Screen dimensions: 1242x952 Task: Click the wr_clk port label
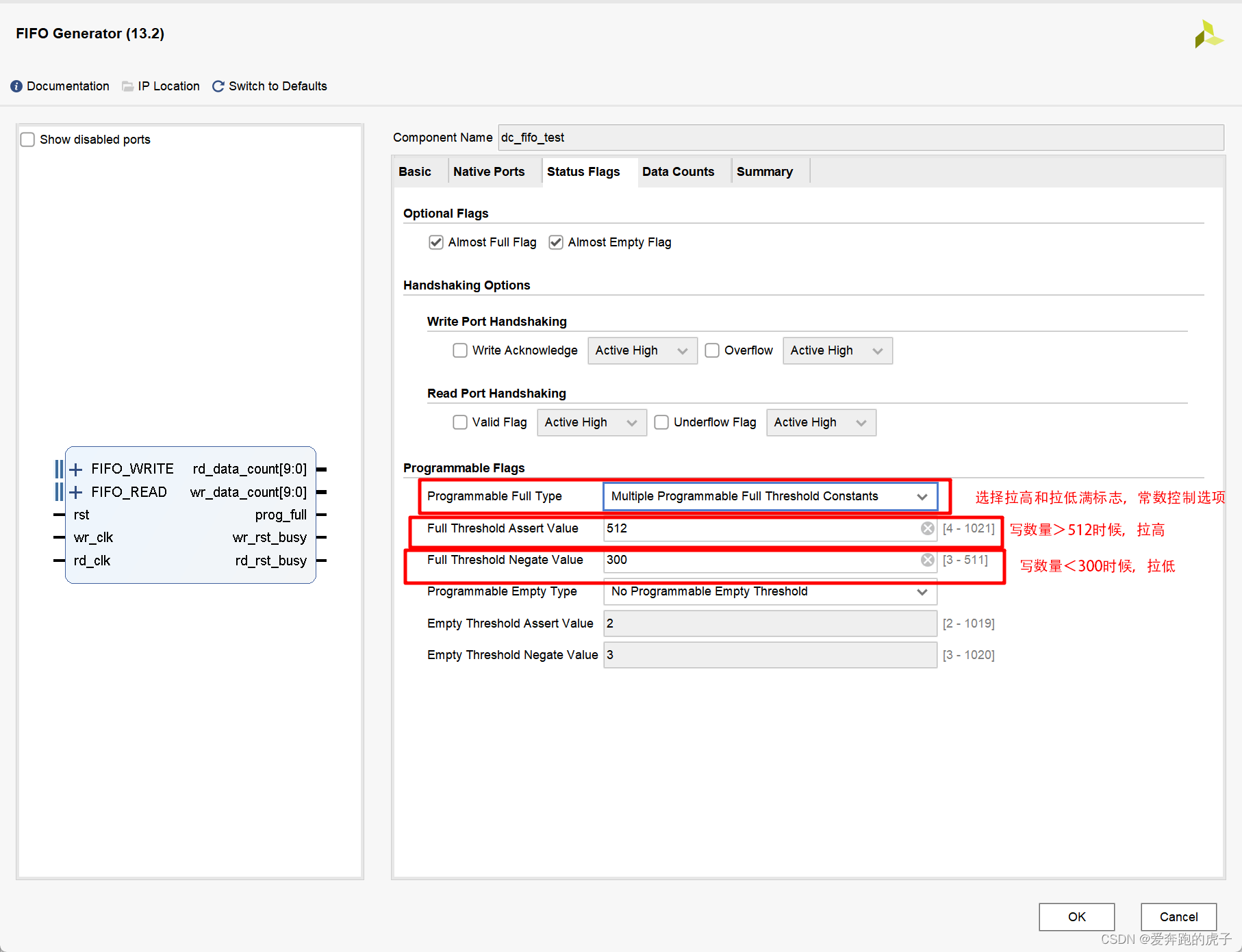[x=93, y=537]
